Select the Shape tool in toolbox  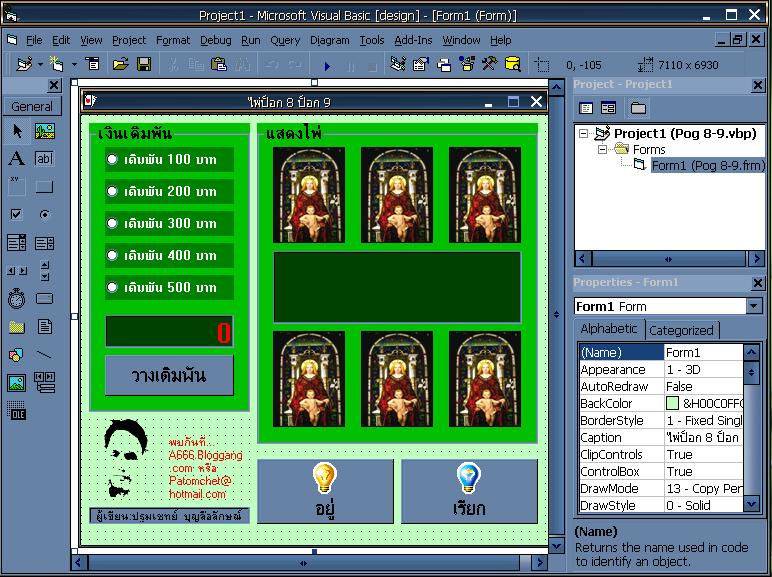16,354
